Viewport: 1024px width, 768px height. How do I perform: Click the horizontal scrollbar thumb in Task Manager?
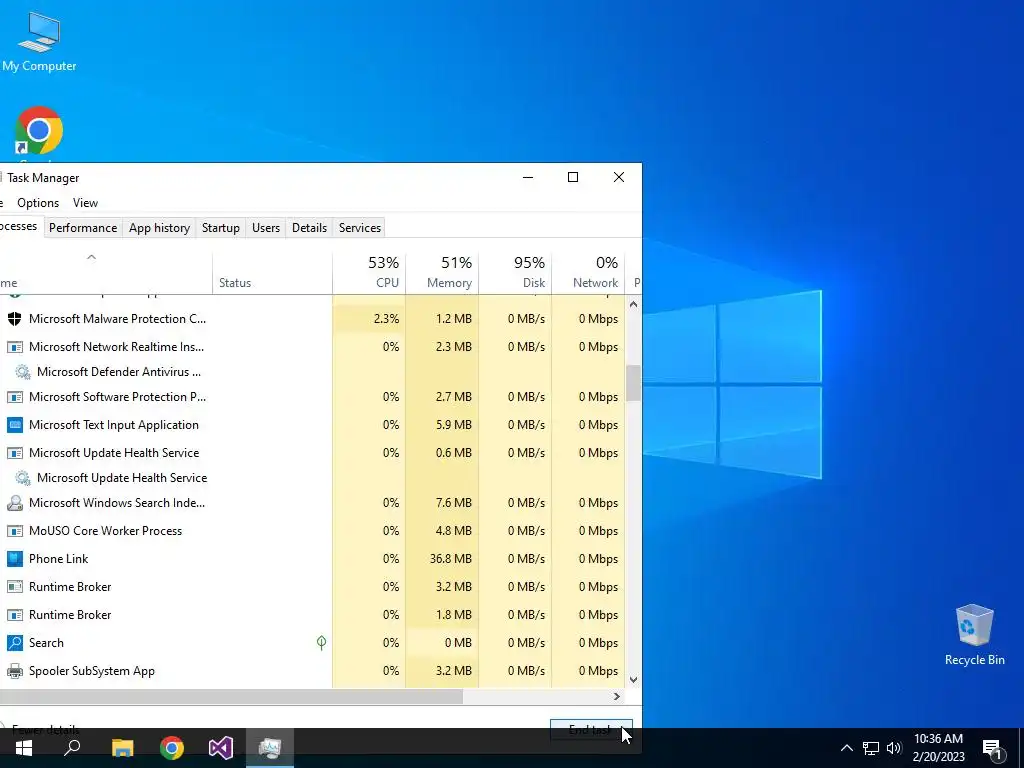(231, 697)
